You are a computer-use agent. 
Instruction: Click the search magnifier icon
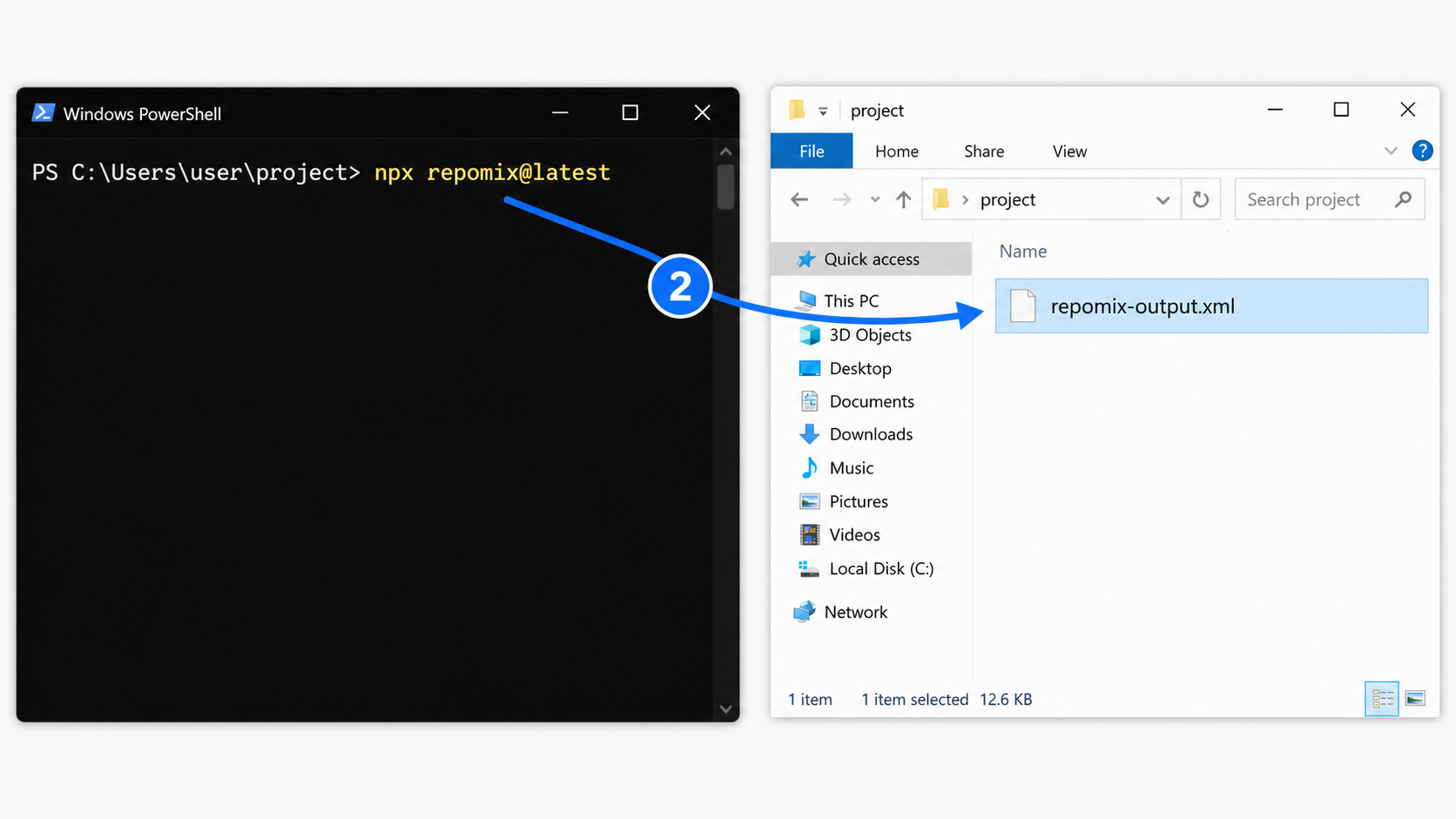click(x=1403, y=200)
